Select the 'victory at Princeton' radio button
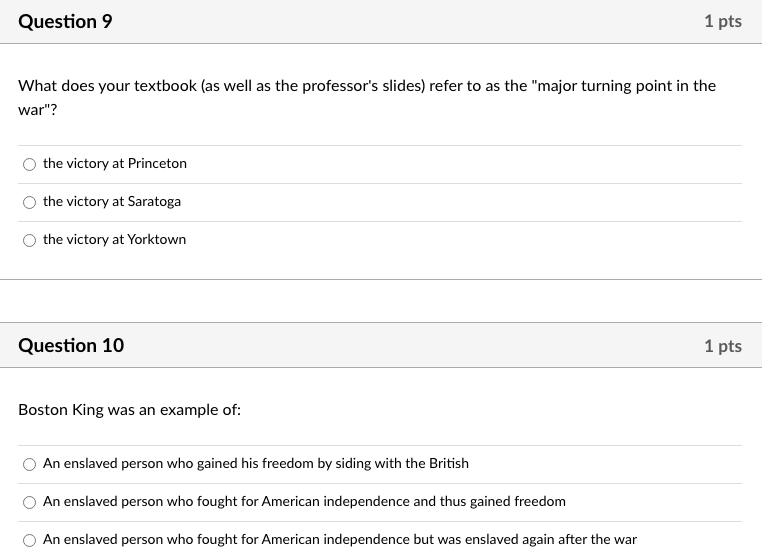 [x=30, y=164]
